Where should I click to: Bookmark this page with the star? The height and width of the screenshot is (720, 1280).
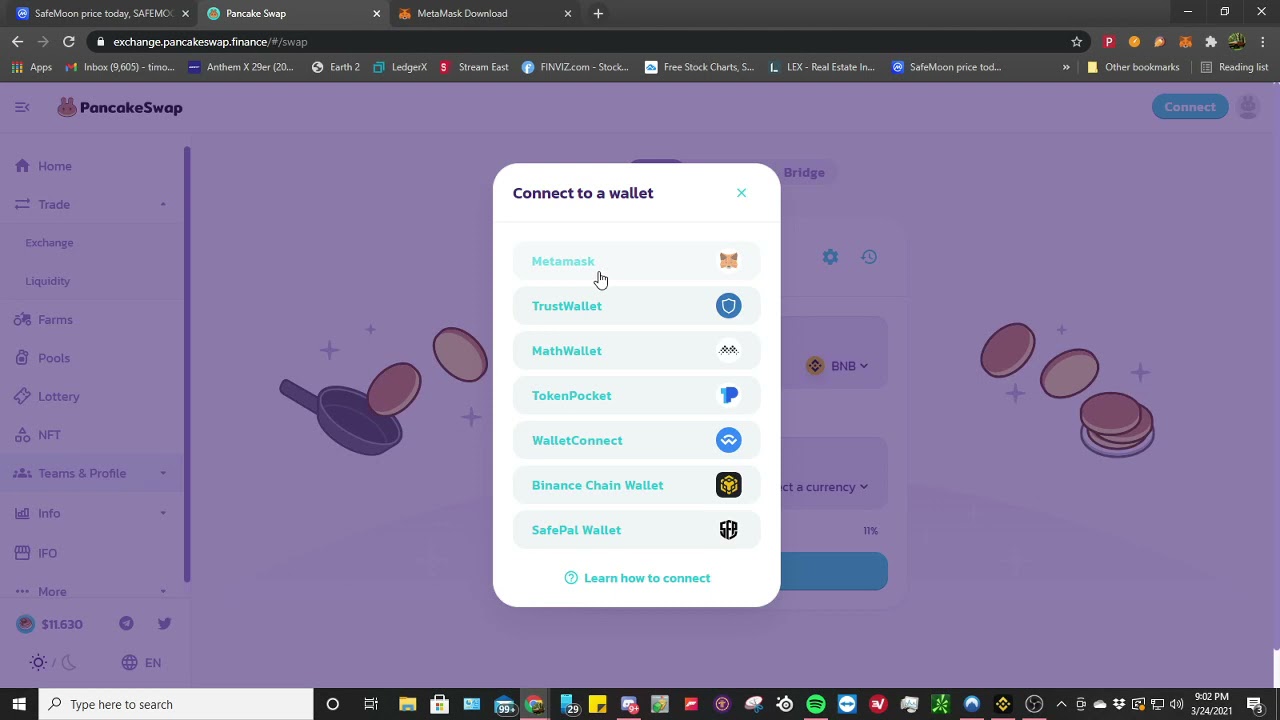pos(1076,42)
